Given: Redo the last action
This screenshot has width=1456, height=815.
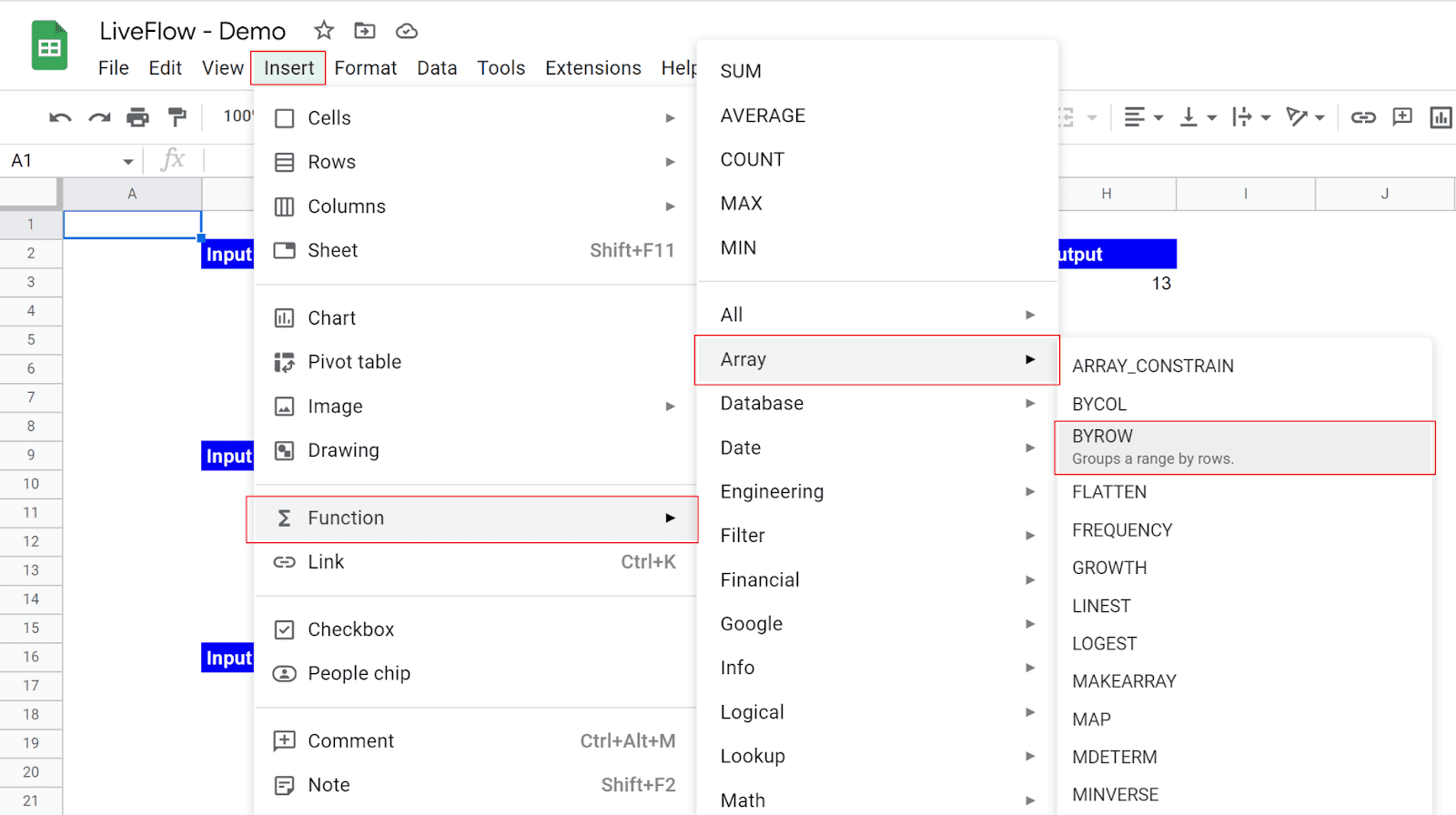Looking at the screenshot, I should click(x=99, y=117).
